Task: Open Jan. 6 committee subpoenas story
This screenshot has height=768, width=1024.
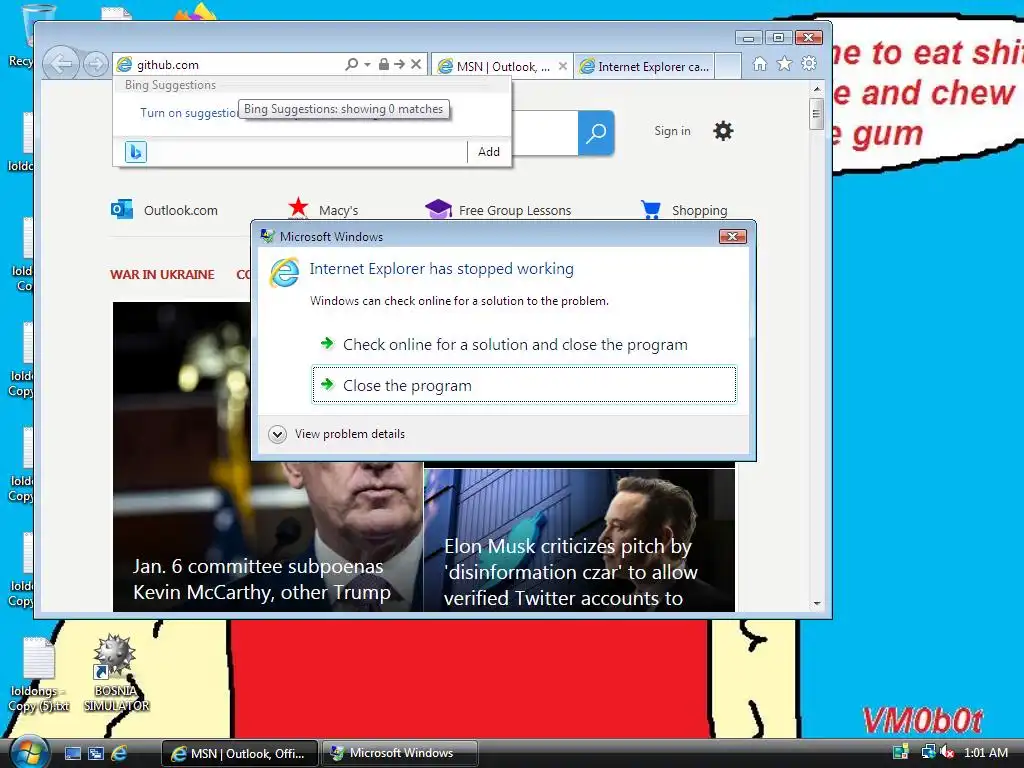Action: (x=261, y=579)
